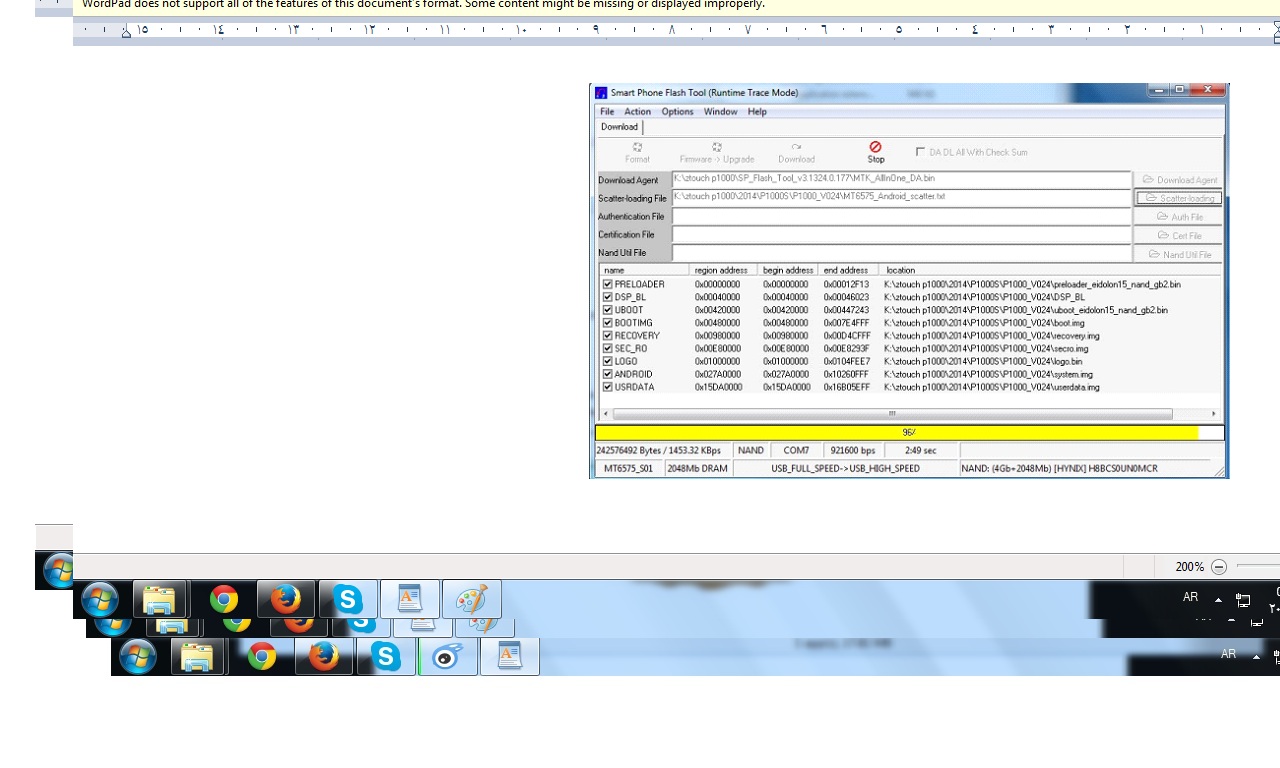The height and width of the screenshot is (768, 1280).
Task: Open File Explorer in the taskbar row with the blue-eye icon
Action: (x=198, y=656)
